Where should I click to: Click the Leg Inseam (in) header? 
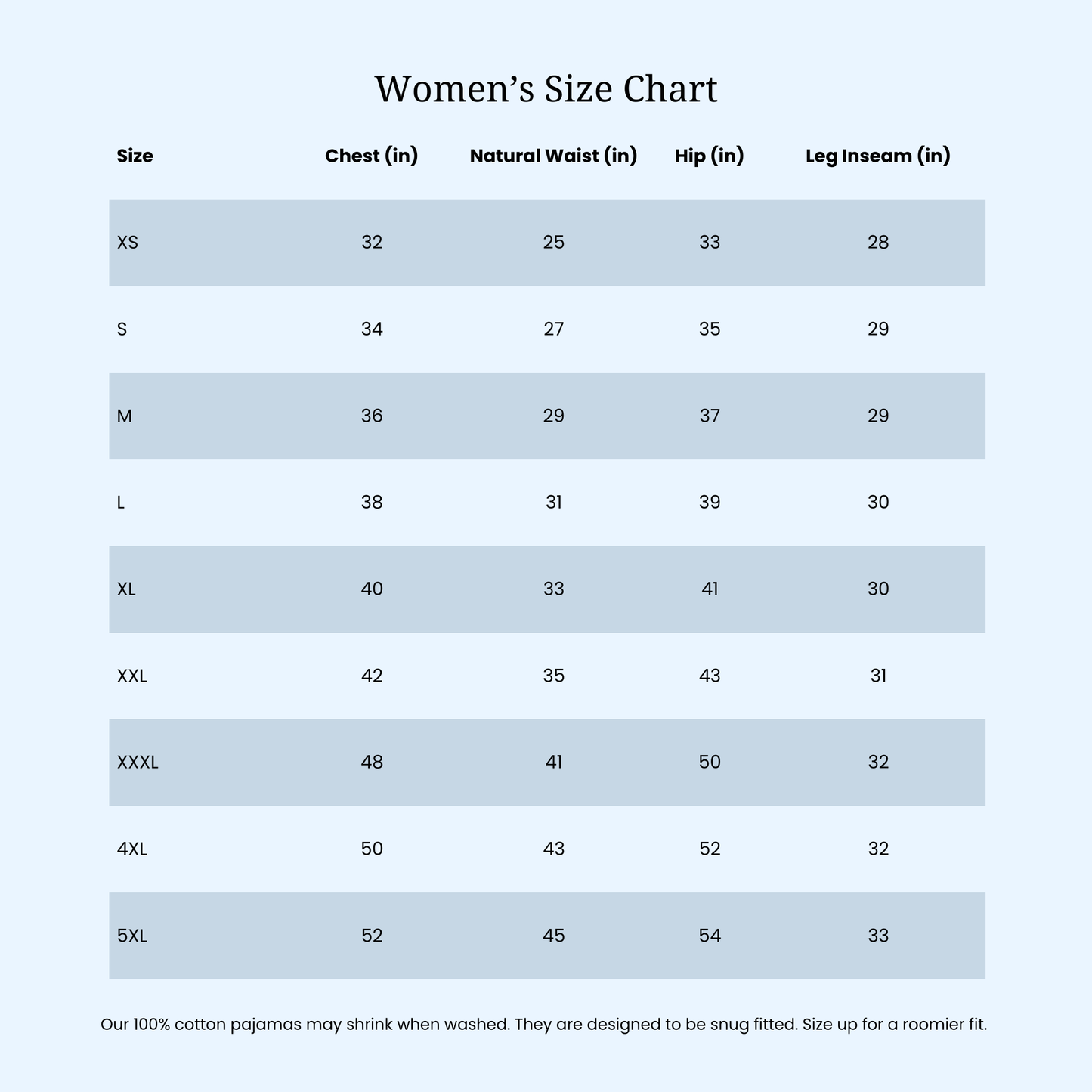[877, 156]
